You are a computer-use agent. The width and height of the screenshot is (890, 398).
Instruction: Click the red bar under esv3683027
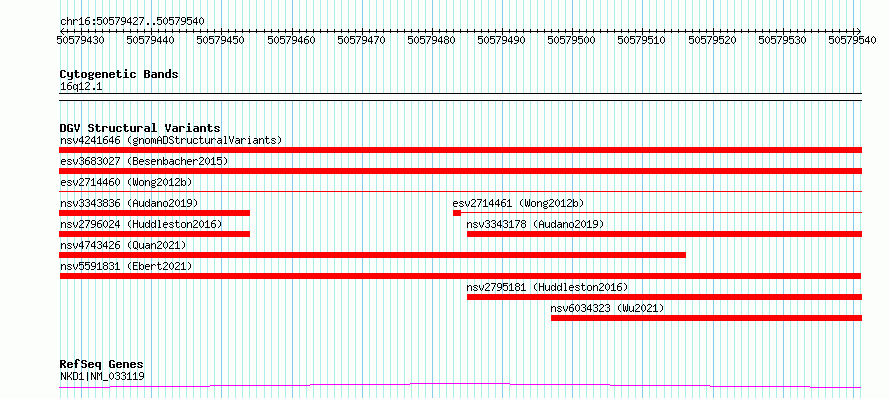(460, 171)
